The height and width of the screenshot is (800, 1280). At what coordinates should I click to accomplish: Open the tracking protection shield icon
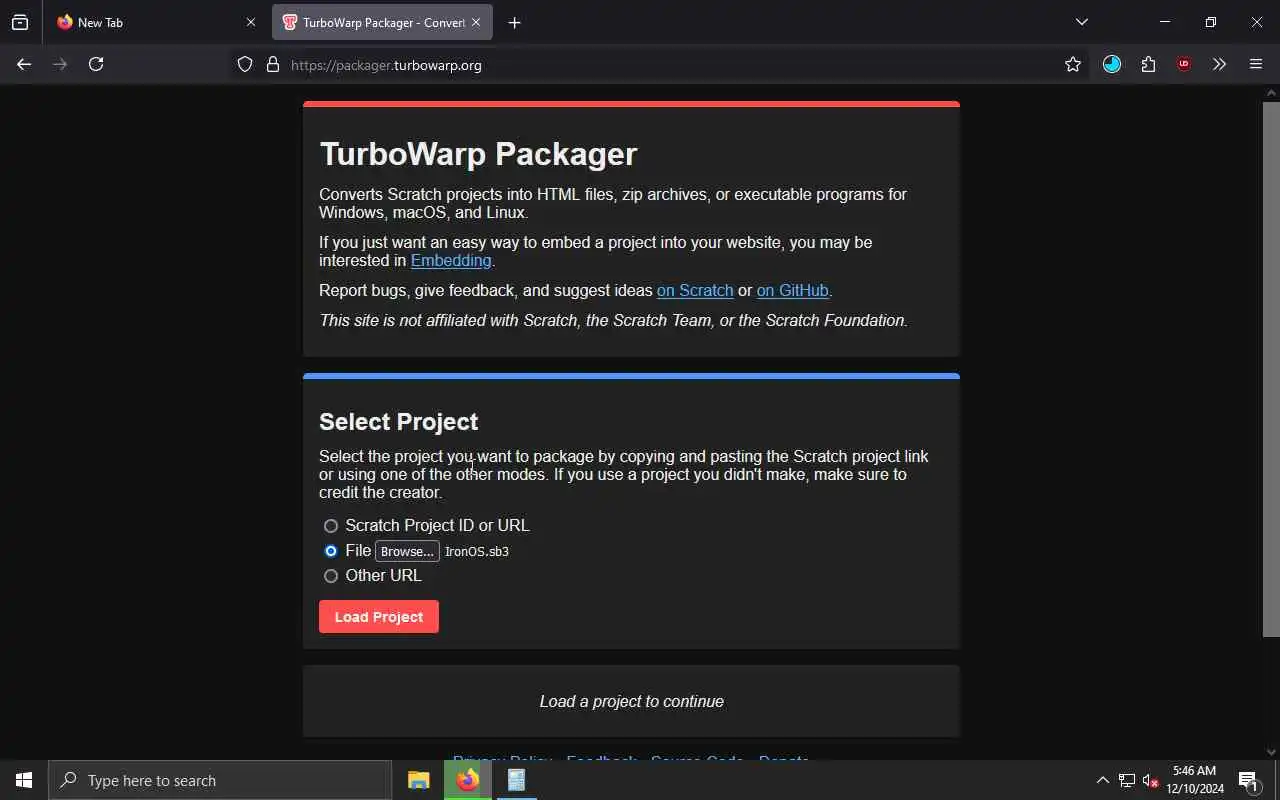(245, 64)
